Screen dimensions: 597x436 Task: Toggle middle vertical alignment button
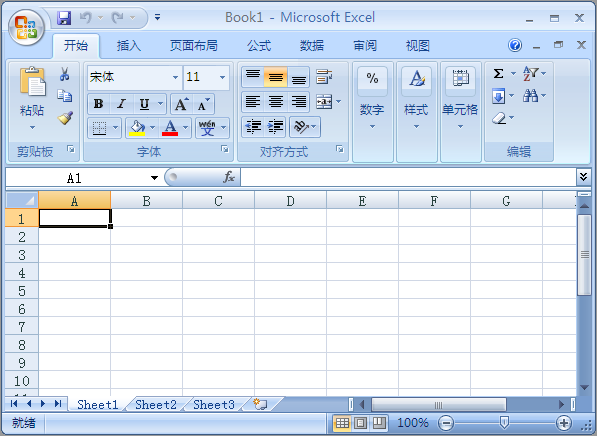275,77
